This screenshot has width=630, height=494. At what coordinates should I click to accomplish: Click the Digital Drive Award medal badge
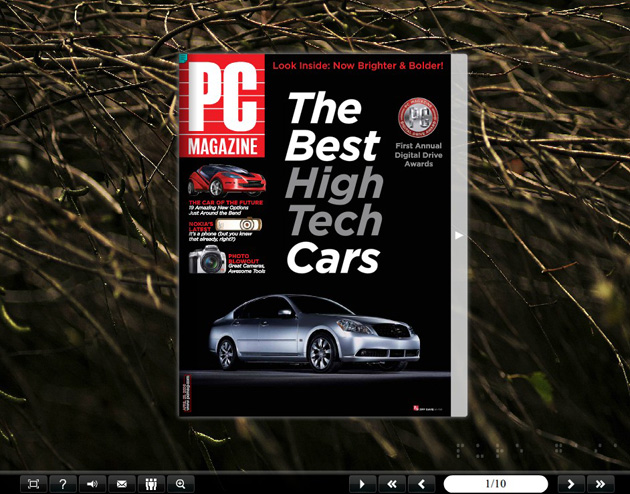pos(418,118)
